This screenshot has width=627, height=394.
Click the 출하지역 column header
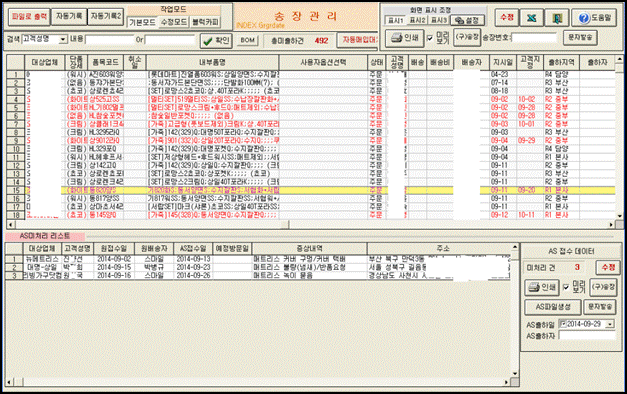point(561,62)
